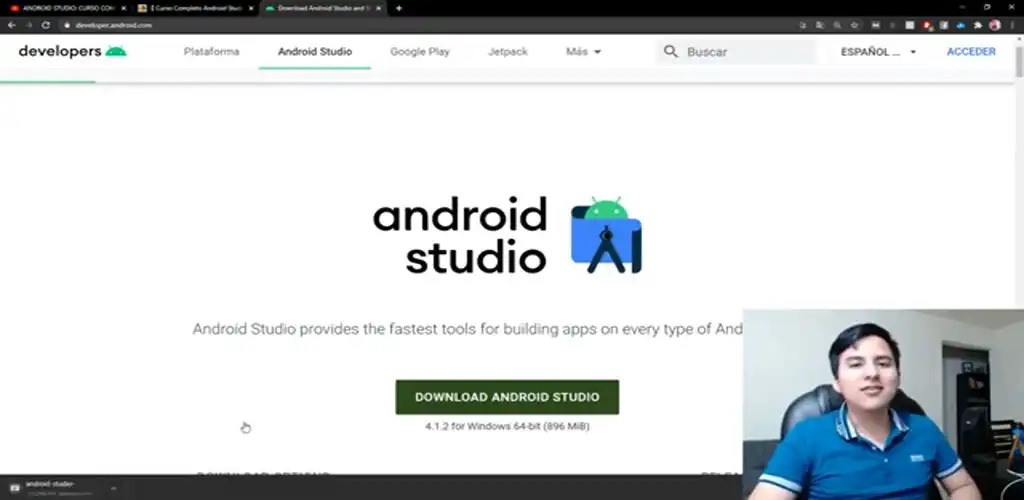The image size is (1024, 500).
Task: Open the Chrome profile avatar
Action: coord(995,25)
